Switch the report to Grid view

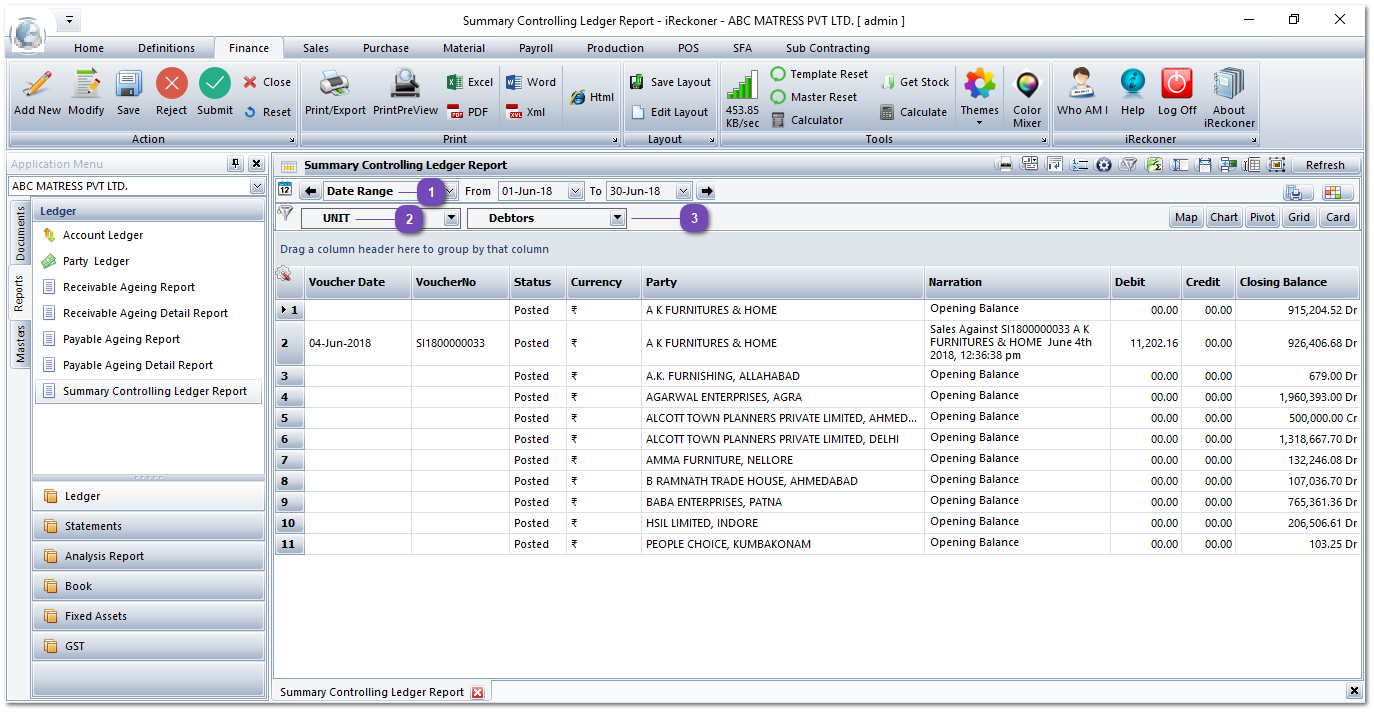click(x=1298, y=216)
